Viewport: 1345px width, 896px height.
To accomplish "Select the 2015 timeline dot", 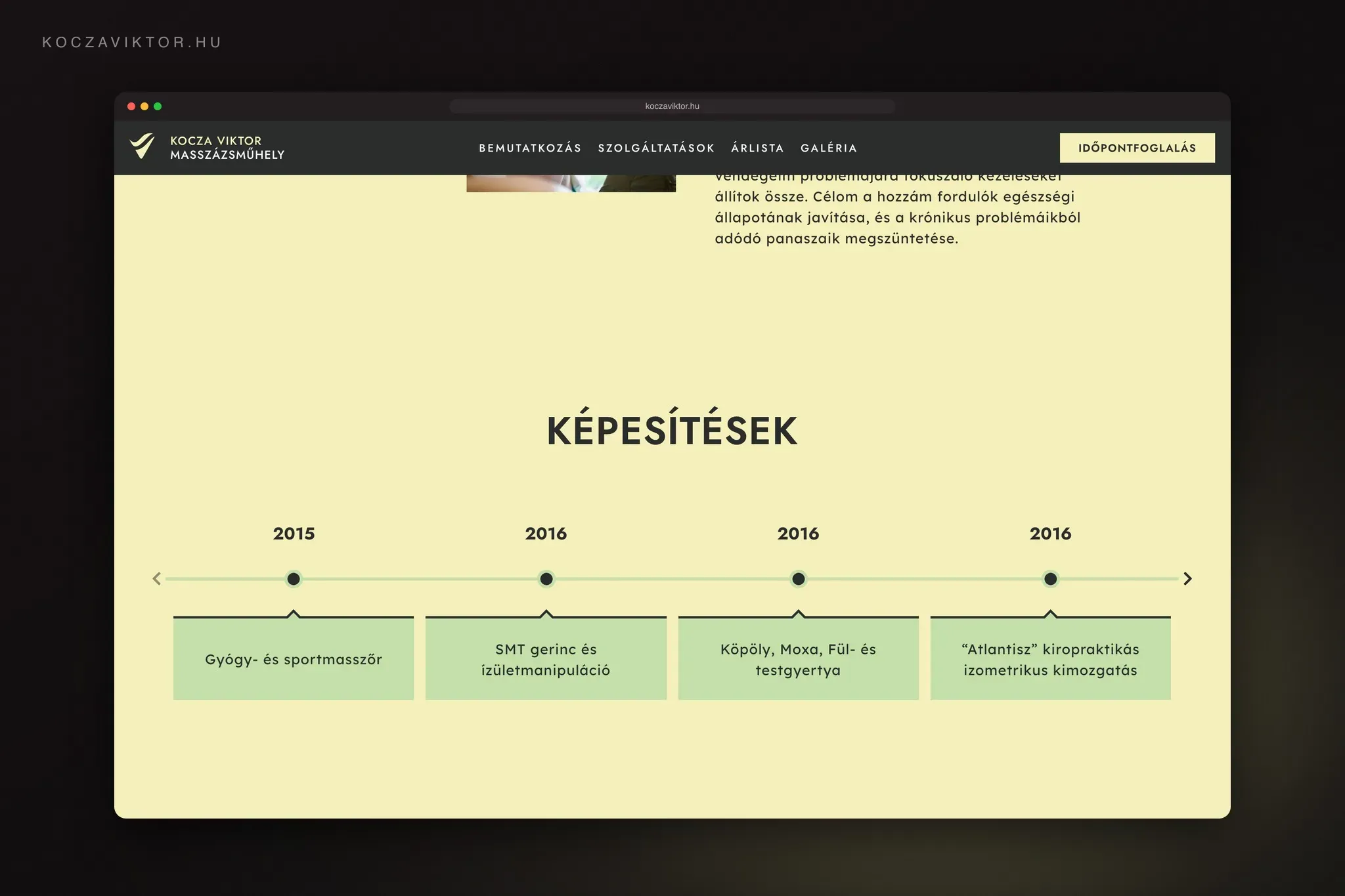I will click(294, 579).
